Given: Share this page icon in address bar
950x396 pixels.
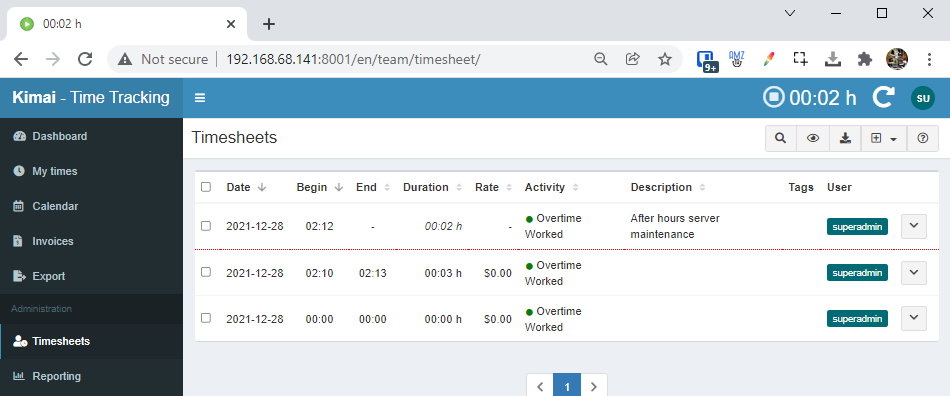Looking at the screenshot, I should (633, 59).
